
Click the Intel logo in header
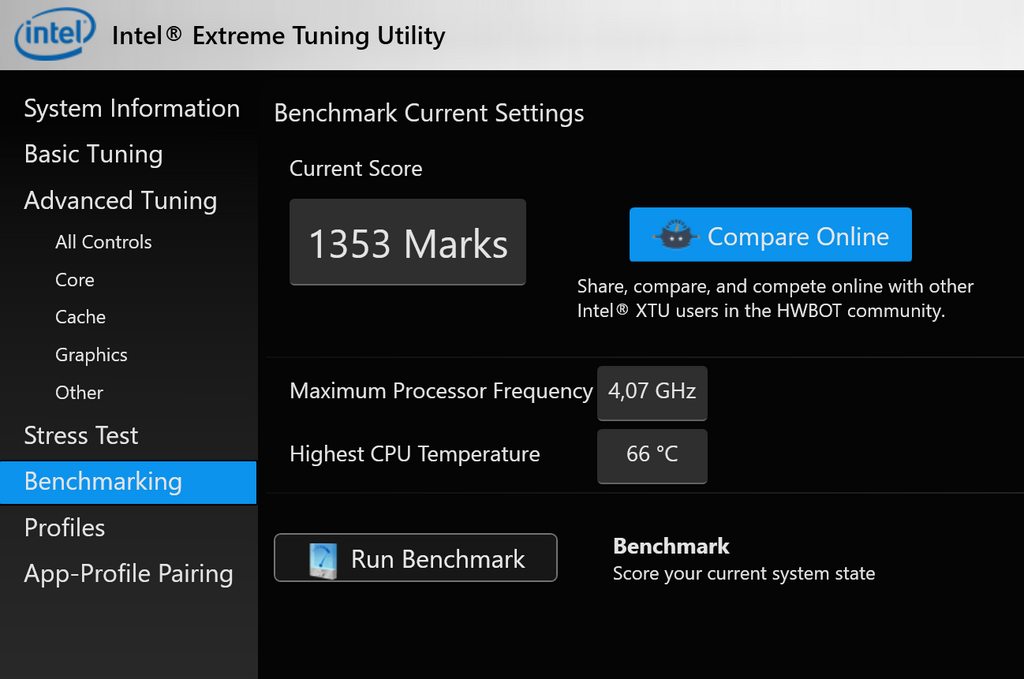tap(55, 33)
